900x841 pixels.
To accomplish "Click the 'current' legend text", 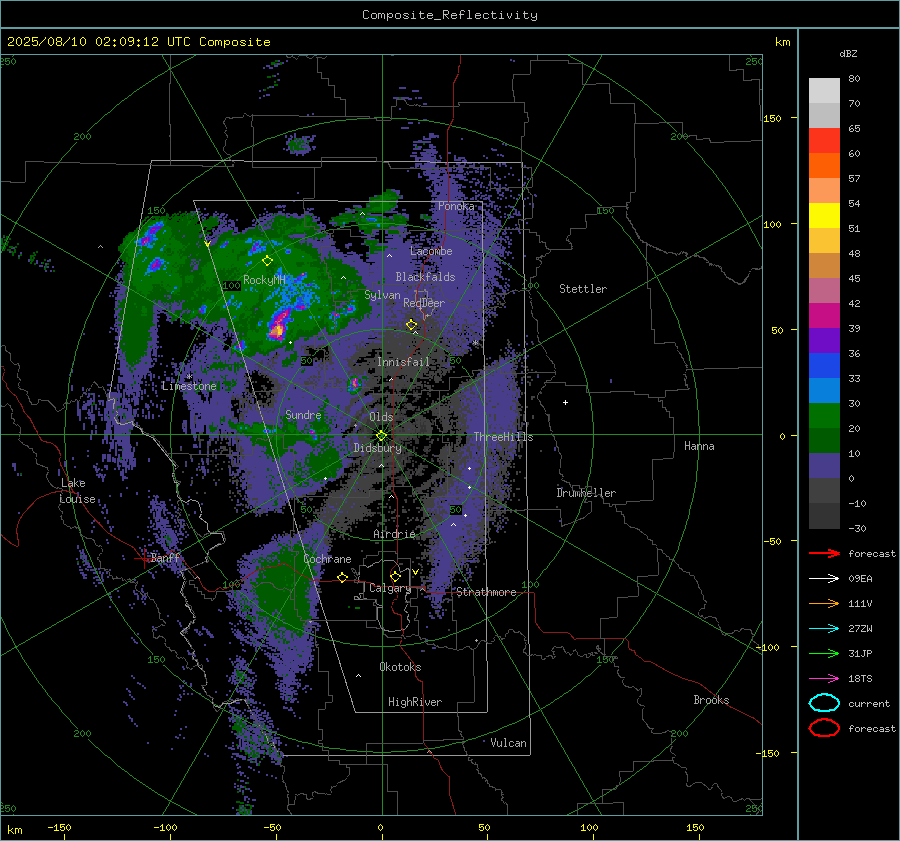I will pos(869,703).
